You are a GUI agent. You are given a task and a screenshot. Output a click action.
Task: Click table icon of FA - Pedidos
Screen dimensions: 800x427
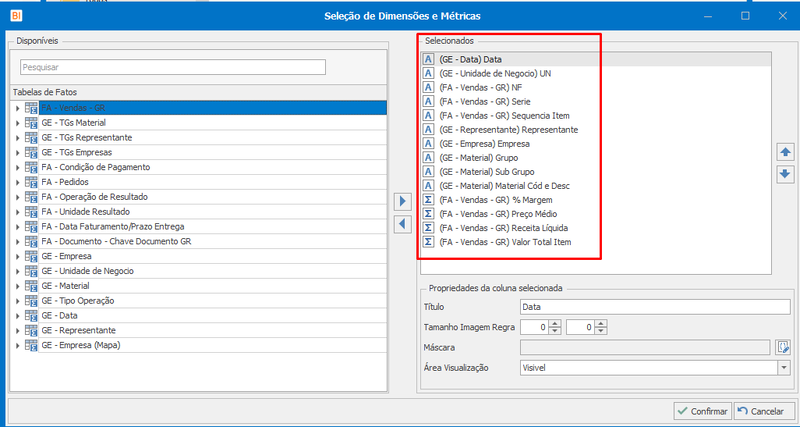[31, 182]
